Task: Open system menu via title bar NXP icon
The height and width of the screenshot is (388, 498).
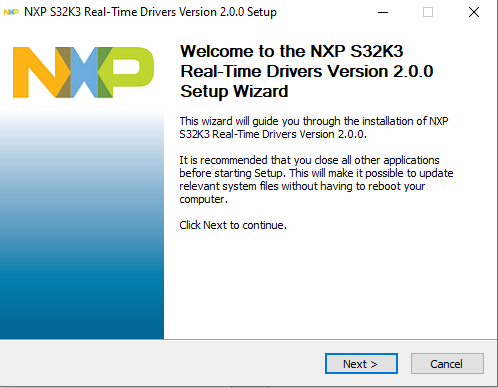Action: click(x=11, y=12)
